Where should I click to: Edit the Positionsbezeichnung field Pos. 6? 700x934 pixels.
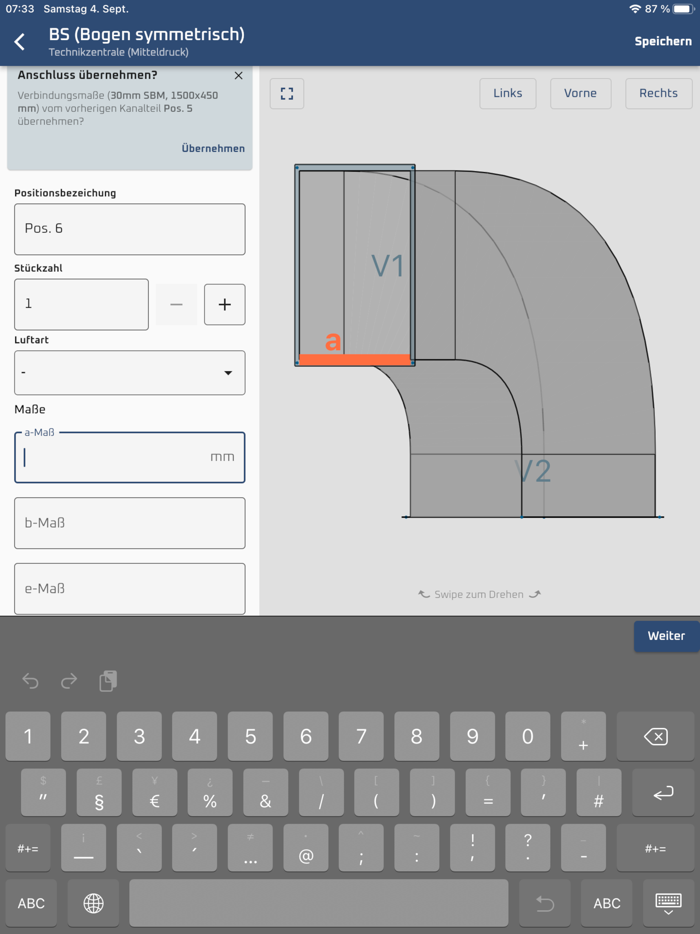click(130, 229)
